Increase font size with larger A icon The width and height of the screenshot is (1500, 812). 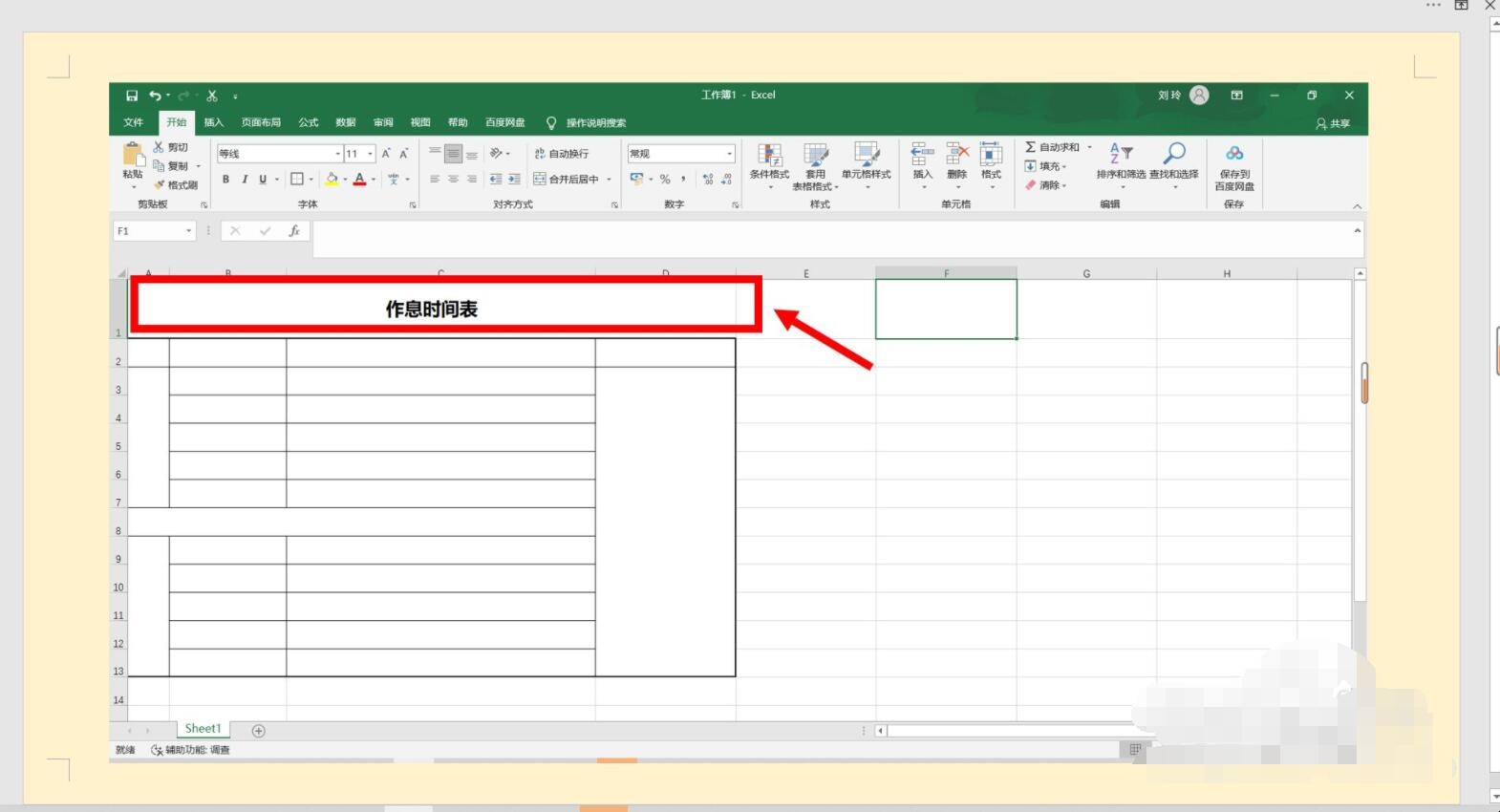click(x=386, y=154)
